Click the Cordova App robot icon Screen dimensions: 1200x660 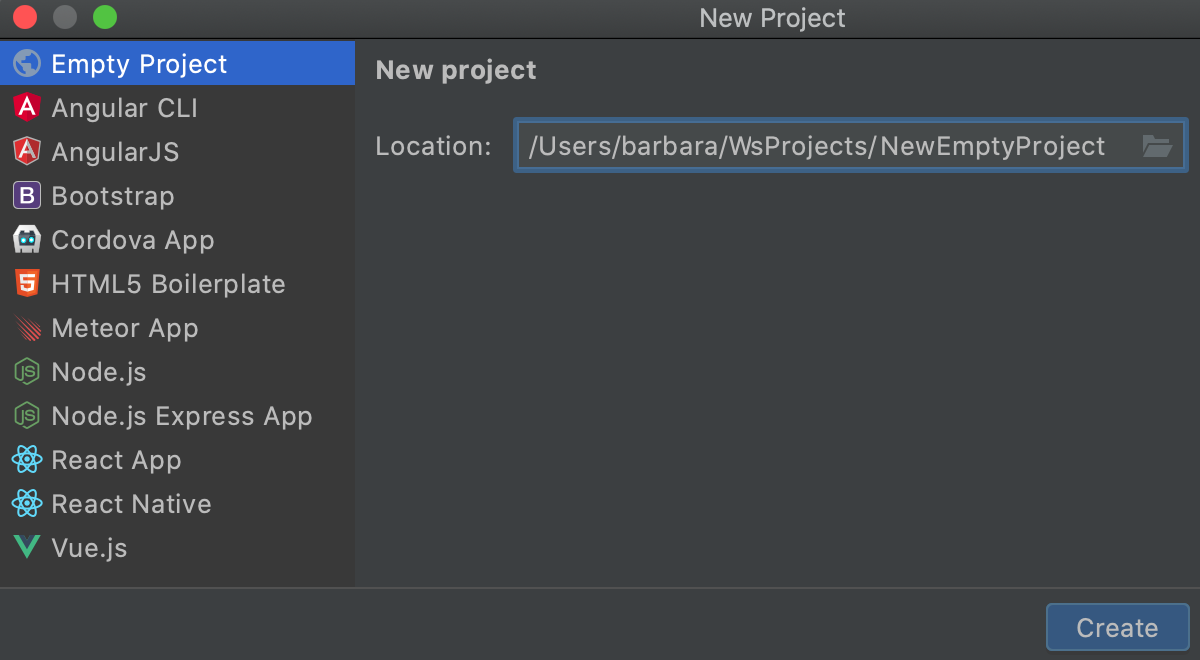[x=27, y=240]
